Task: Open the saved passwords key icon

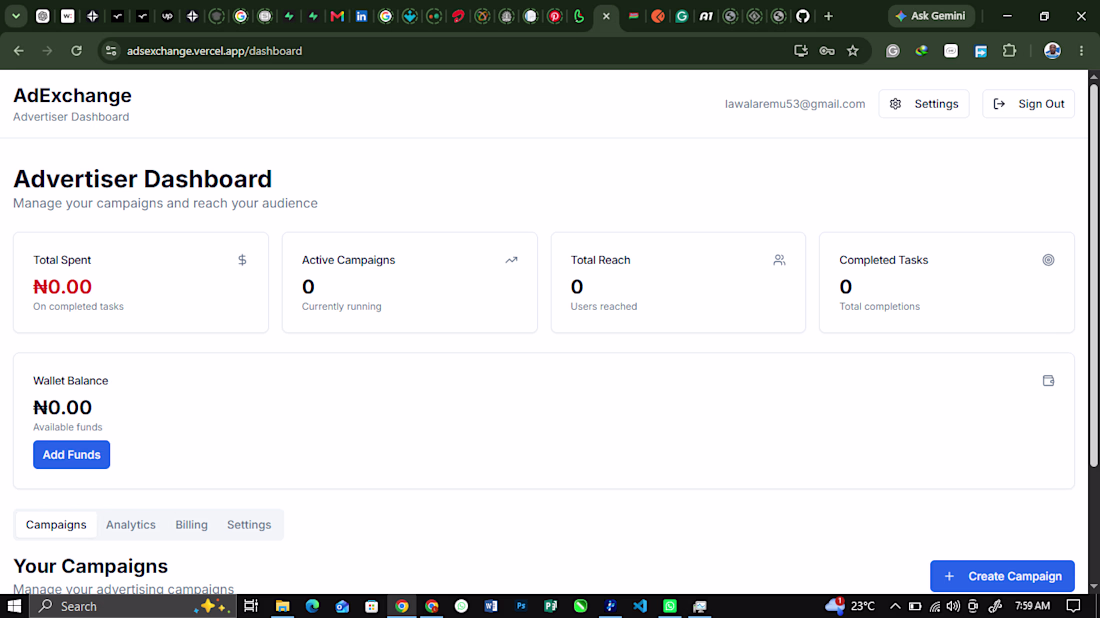Action: click(827, 51)
